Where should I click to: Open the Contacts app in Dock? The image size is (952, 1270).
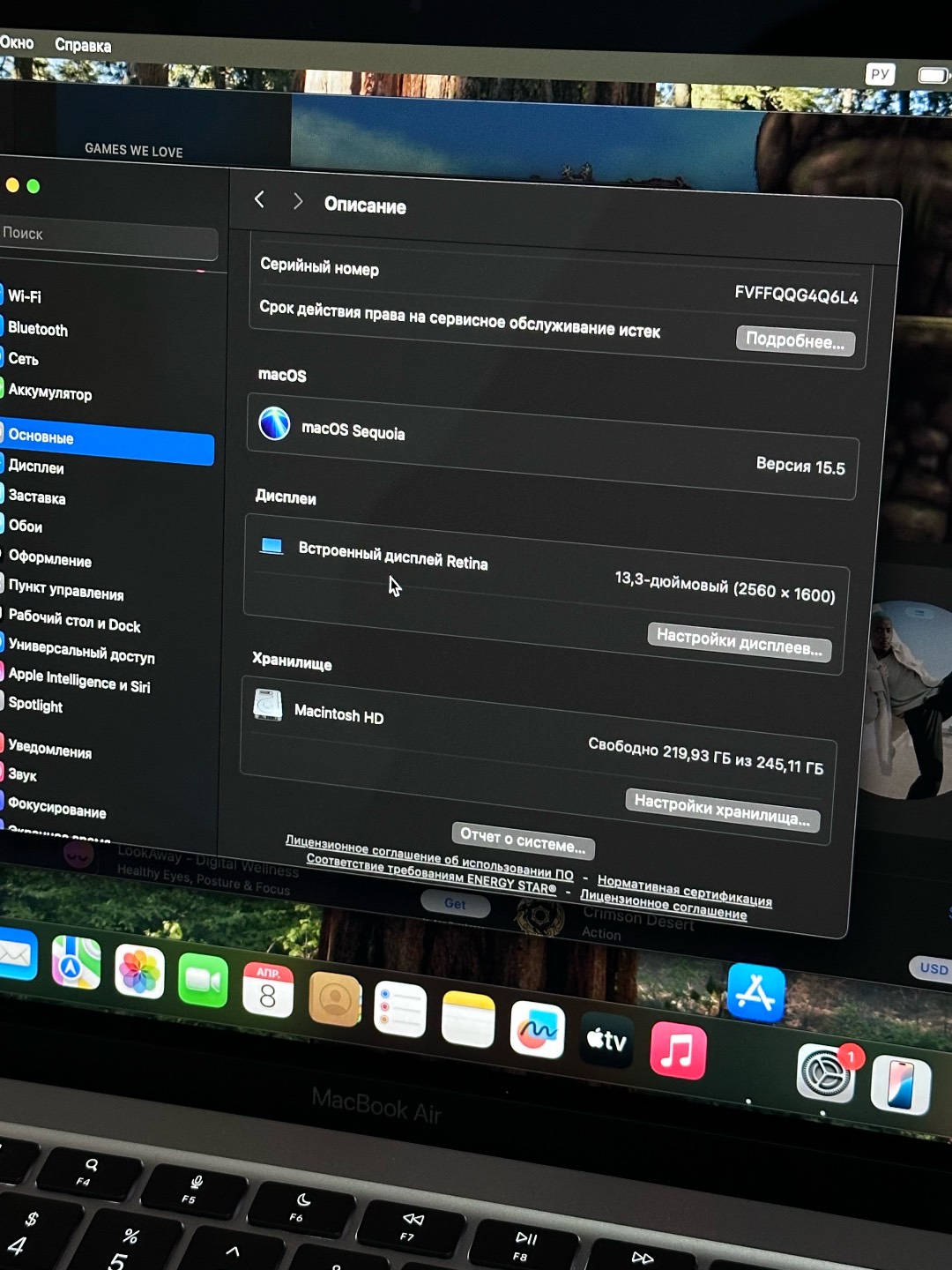pyautogui.click(x=334, y=1000)
